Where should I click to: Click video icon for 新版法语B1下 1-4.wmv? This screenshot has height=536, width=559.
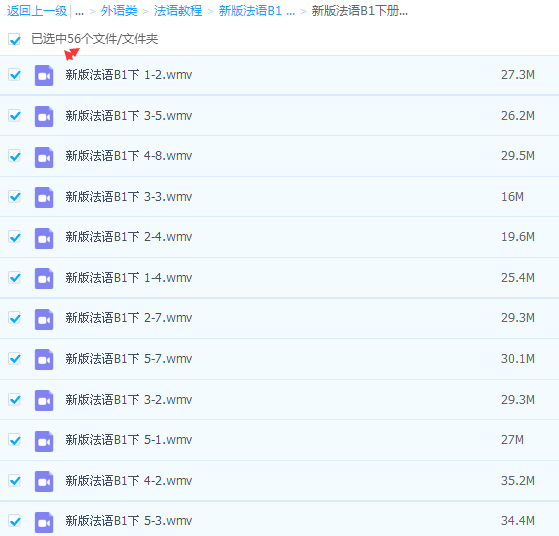[x=44, y=278]
